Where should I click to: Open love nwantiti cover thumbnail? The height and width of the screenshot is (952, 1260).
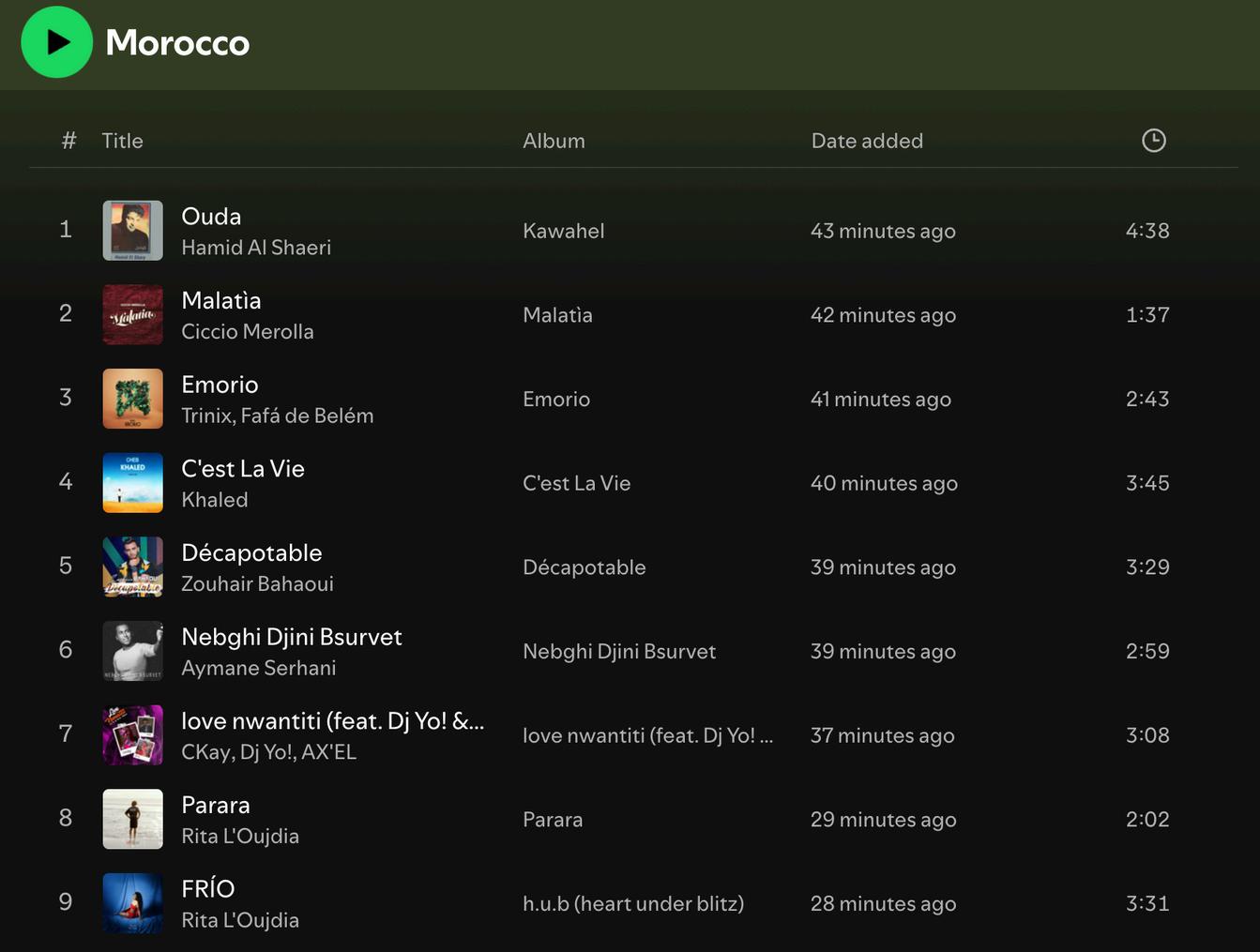tap(132, 735)
